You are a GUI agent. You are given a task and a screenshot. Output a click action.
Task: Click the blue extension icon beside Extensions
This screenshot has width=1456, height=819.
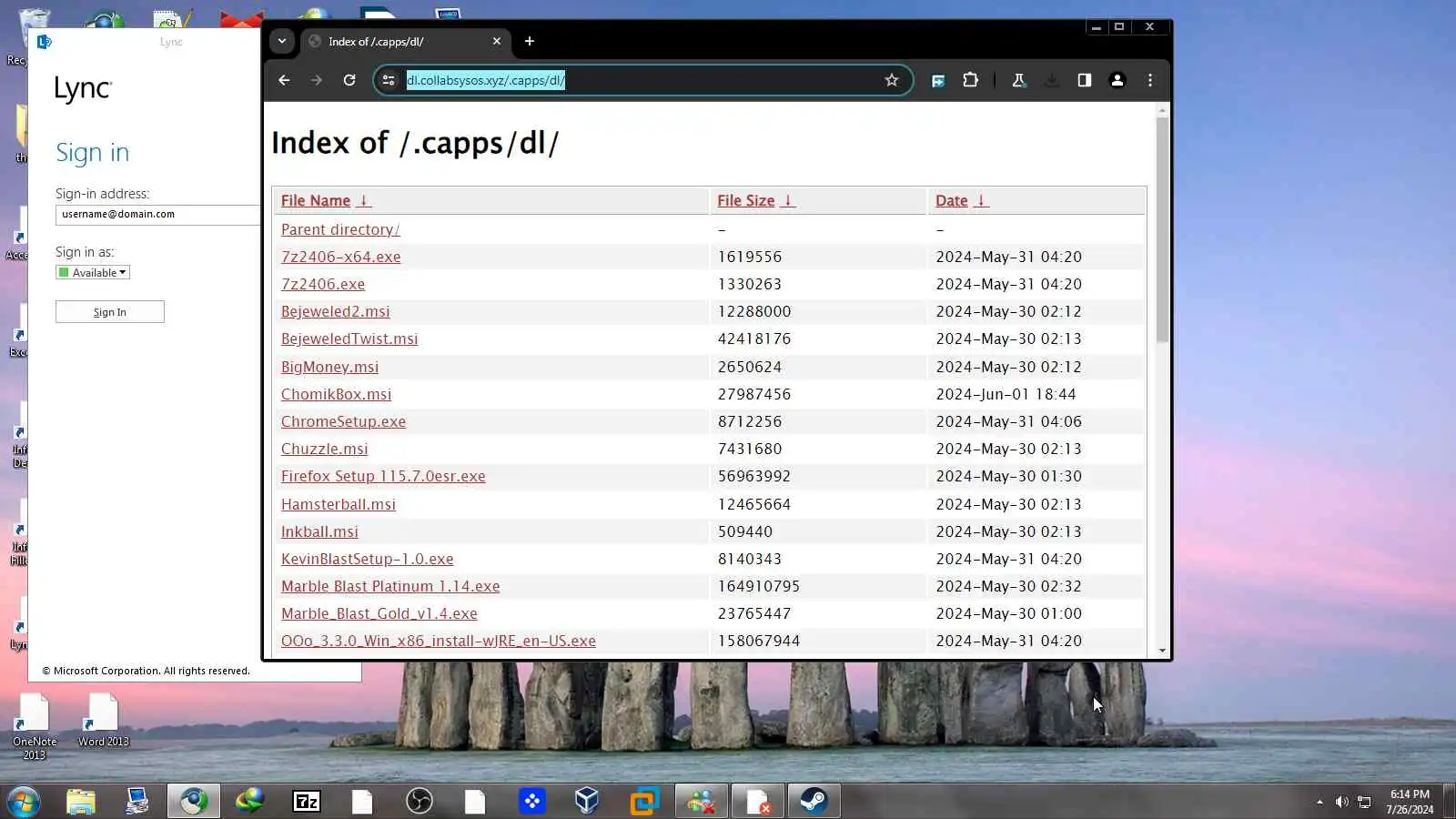[x=938, y=80]
